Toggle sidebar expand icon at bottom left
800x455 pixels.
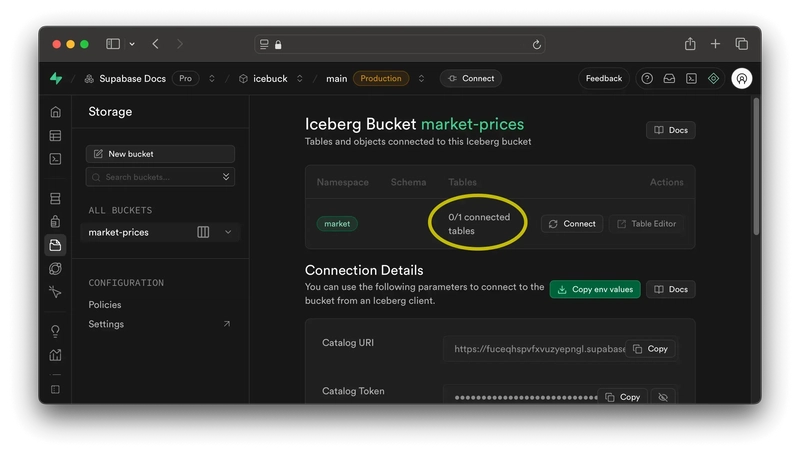56,390
